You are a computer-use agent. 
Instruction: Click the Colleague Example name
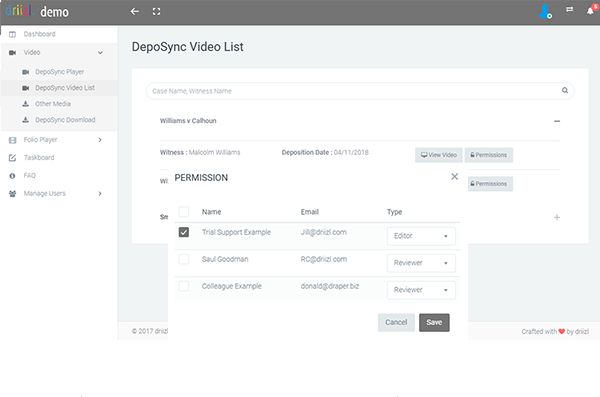(232, 286)
